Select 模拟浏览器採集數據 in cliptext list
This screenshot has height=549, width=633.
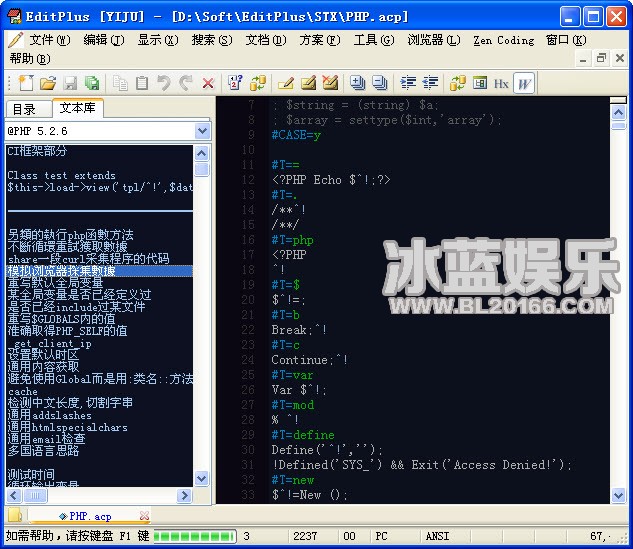tap(100, 271)
